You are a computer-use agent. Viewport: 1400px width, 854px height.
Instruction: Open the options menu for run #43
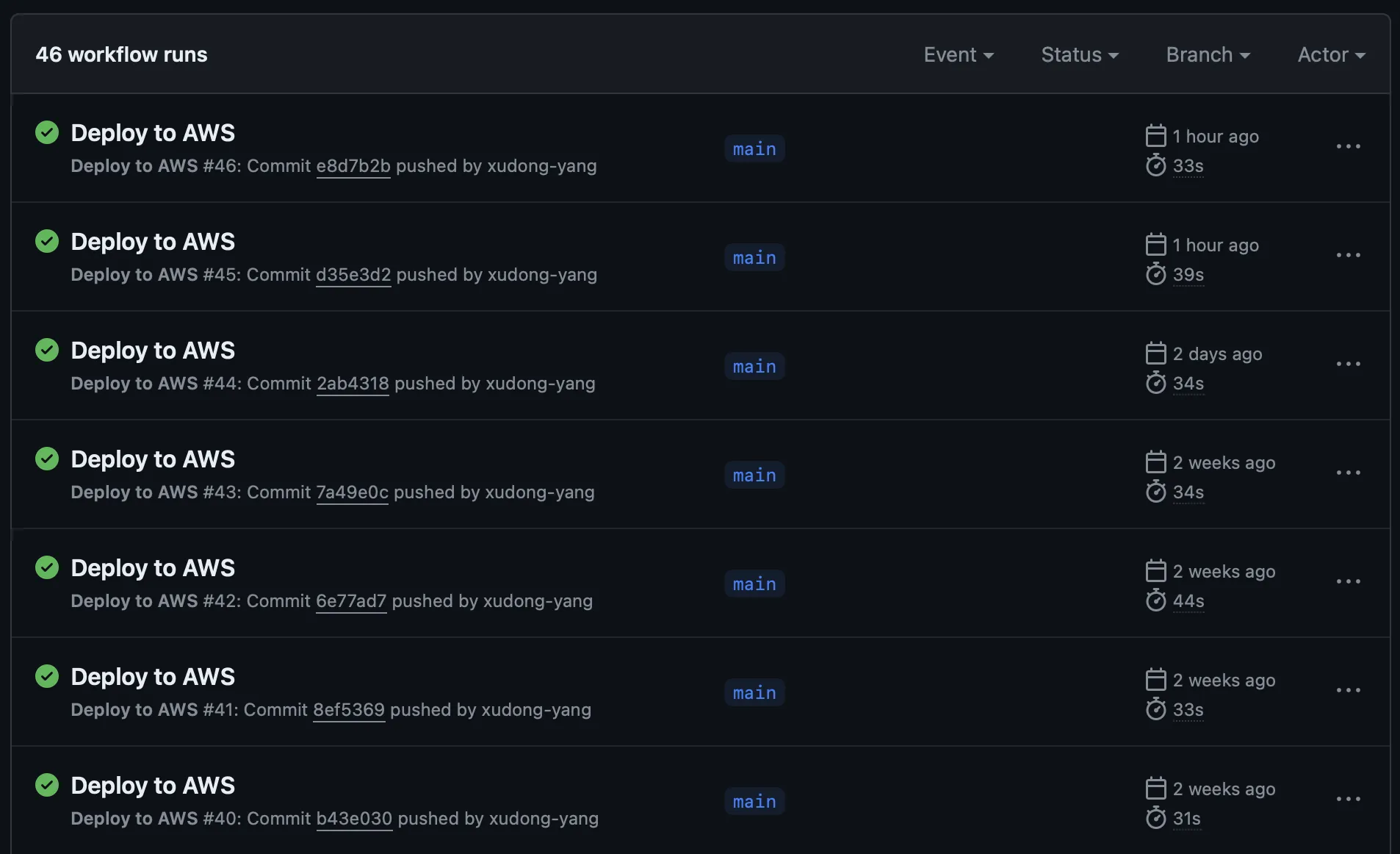tap(1349, 473)
